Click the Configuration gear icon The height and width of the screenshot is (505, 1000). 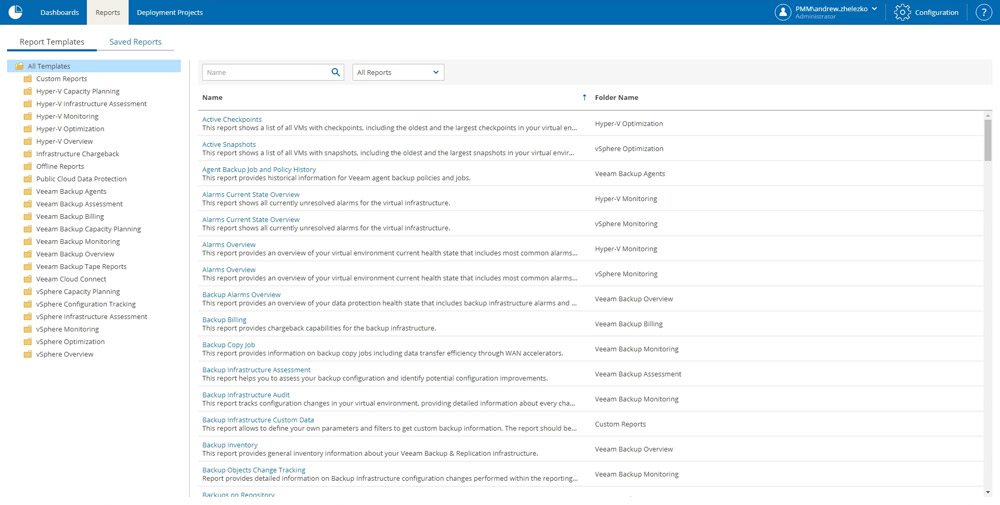click(x=902, y=12)
